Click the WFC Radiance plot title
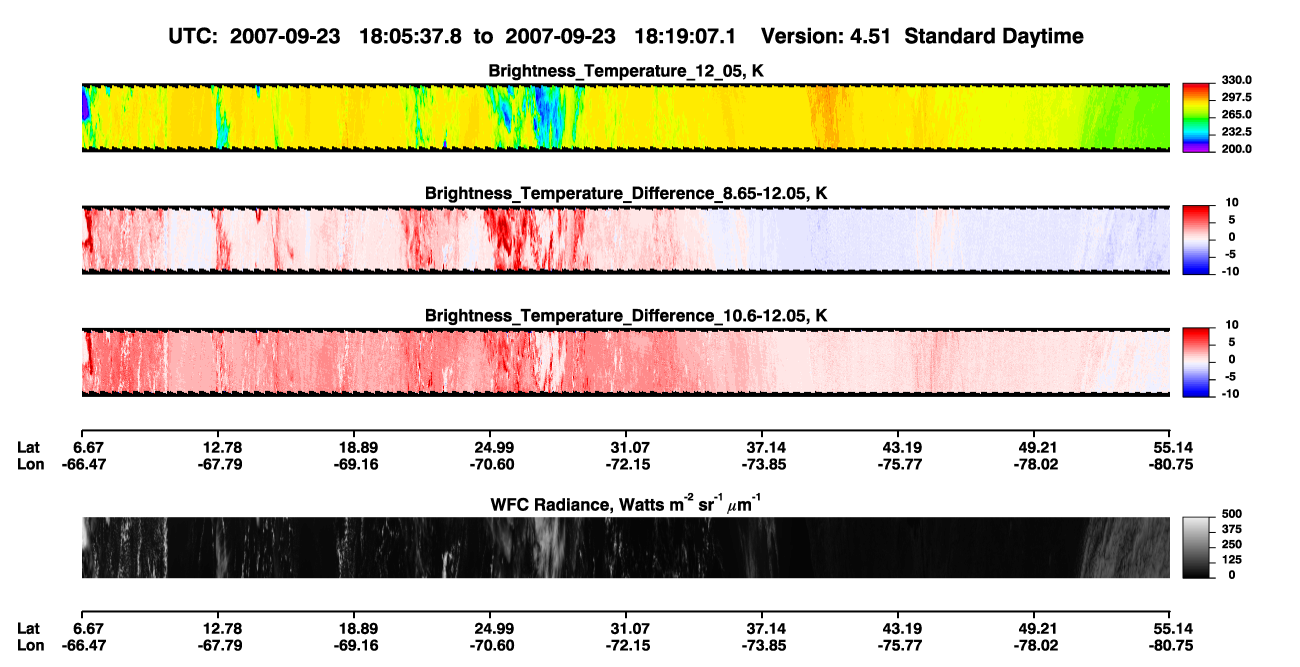Screen dimensions: 1300x667 pos(627,502)
